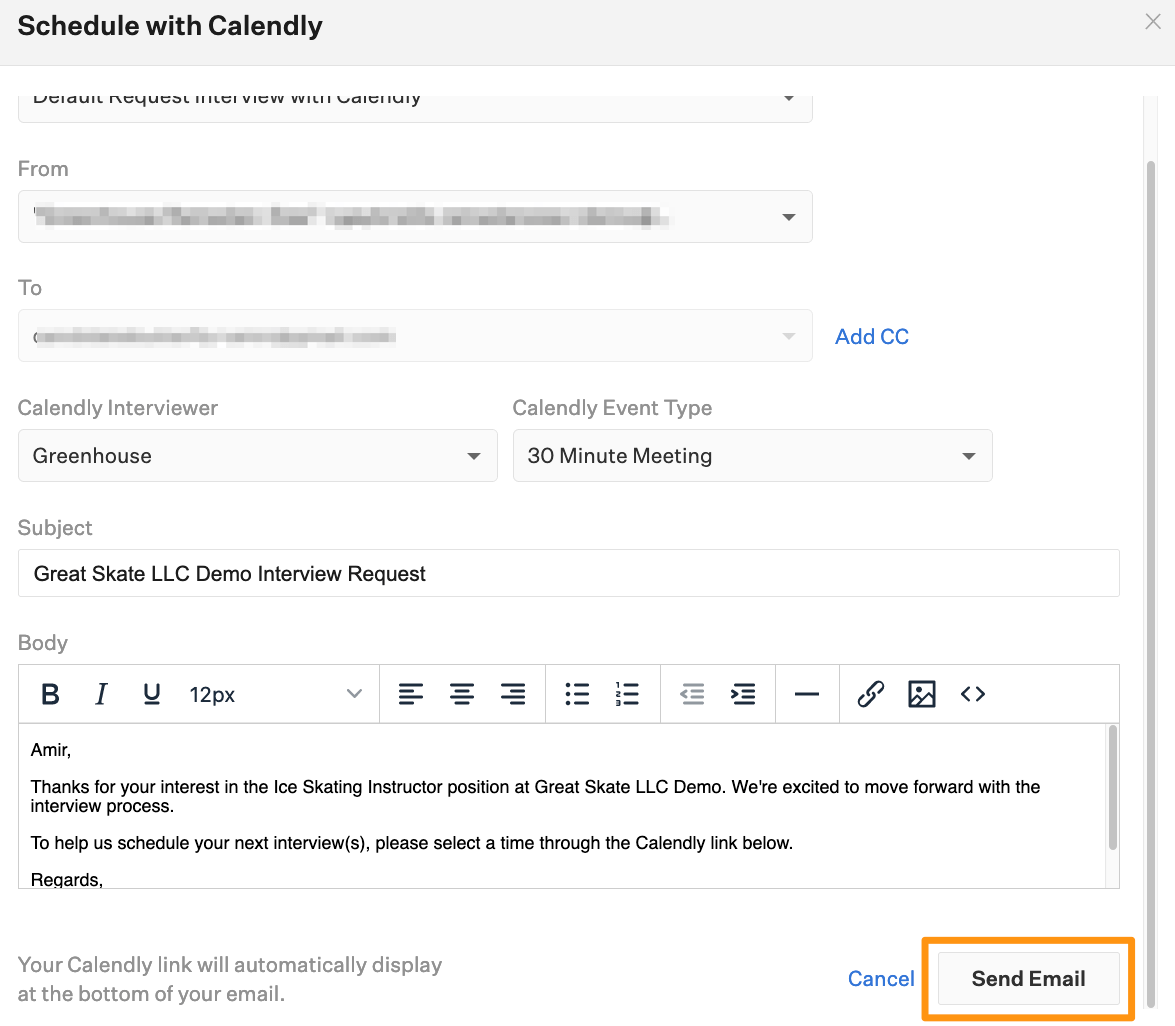This screenshot has width=1175, height=1026.
Task: Insert a hyperlink into the body
Action: coord(871,694)
